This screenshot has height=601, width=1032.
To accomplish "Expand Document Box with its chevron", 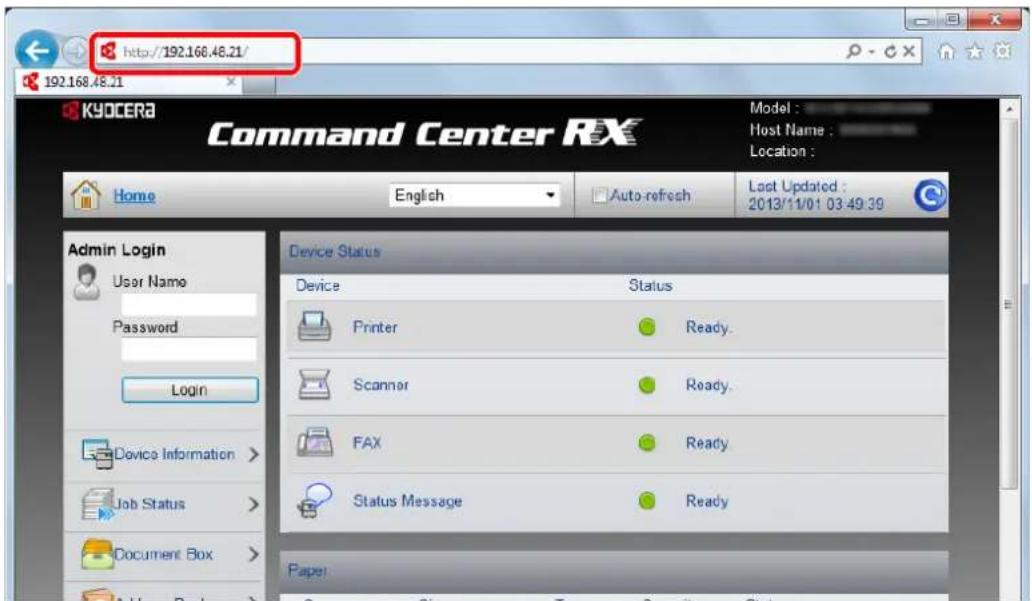I will 253,554.
